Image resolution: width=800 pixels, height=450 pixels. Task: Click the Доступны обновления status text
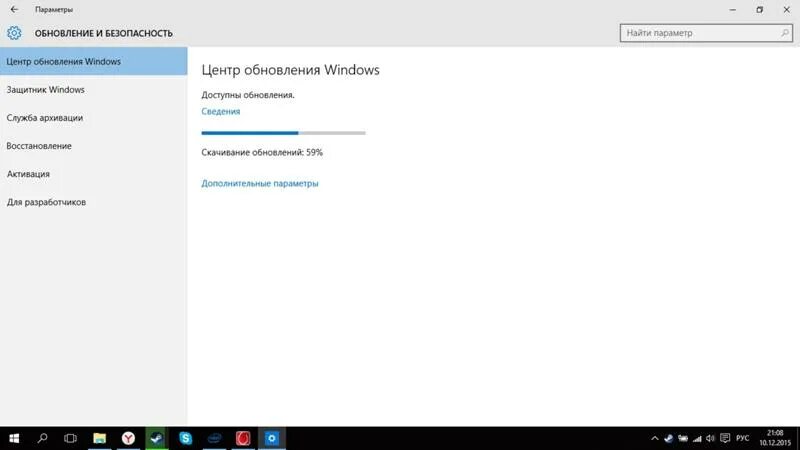247,95
